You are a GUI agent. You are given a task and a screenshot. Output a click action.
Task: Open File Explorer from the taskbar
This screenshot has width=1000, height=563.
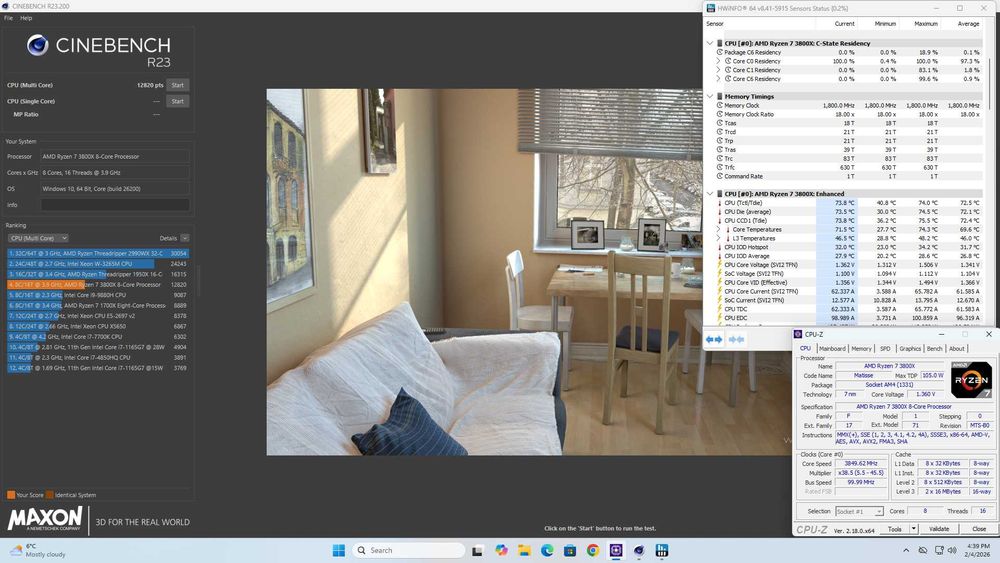pyautogui.click(x=524, y=550)
